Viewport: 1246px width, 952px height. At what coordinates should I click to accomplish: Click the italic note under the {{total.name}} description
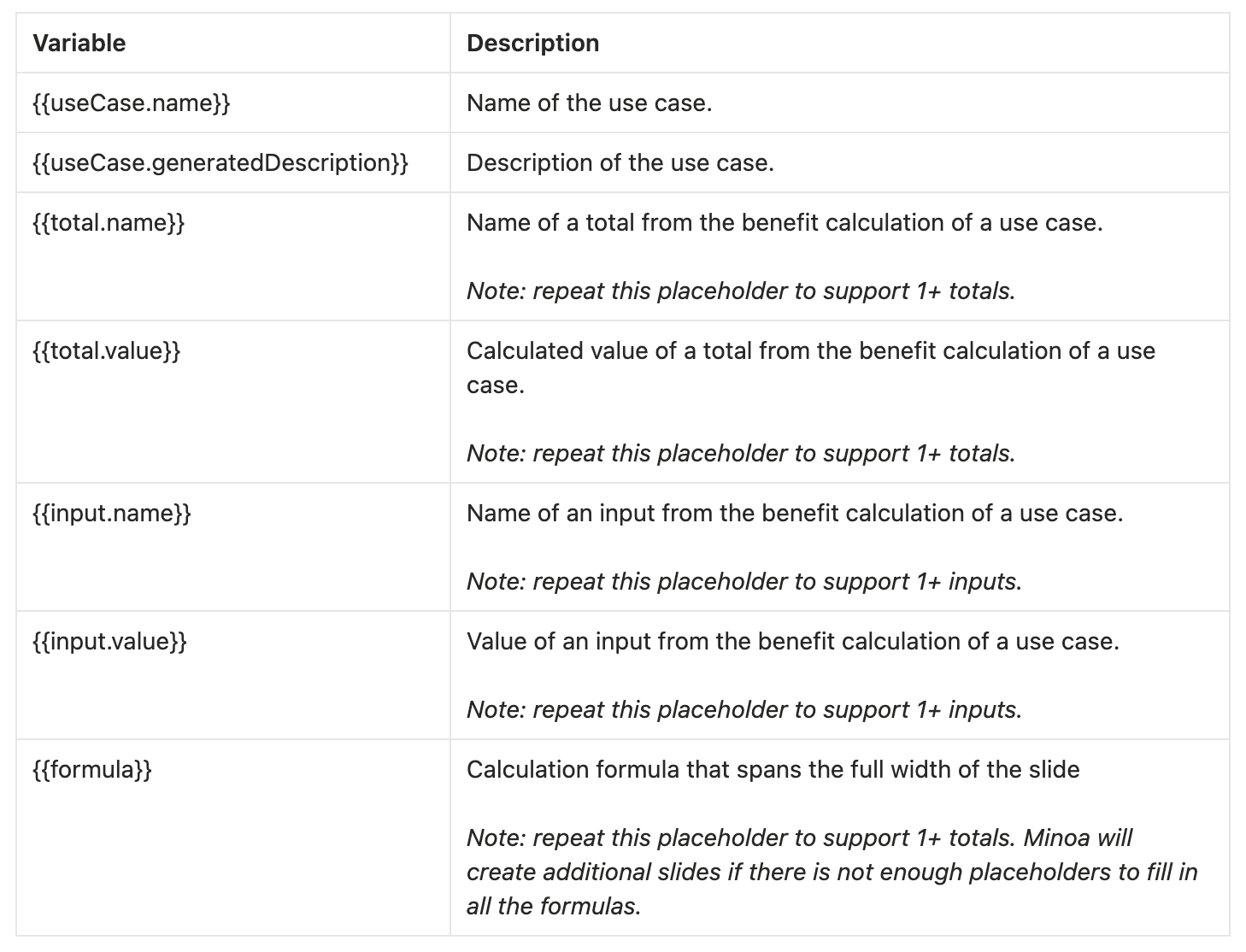pyautogui.click(x=740, y=291)
